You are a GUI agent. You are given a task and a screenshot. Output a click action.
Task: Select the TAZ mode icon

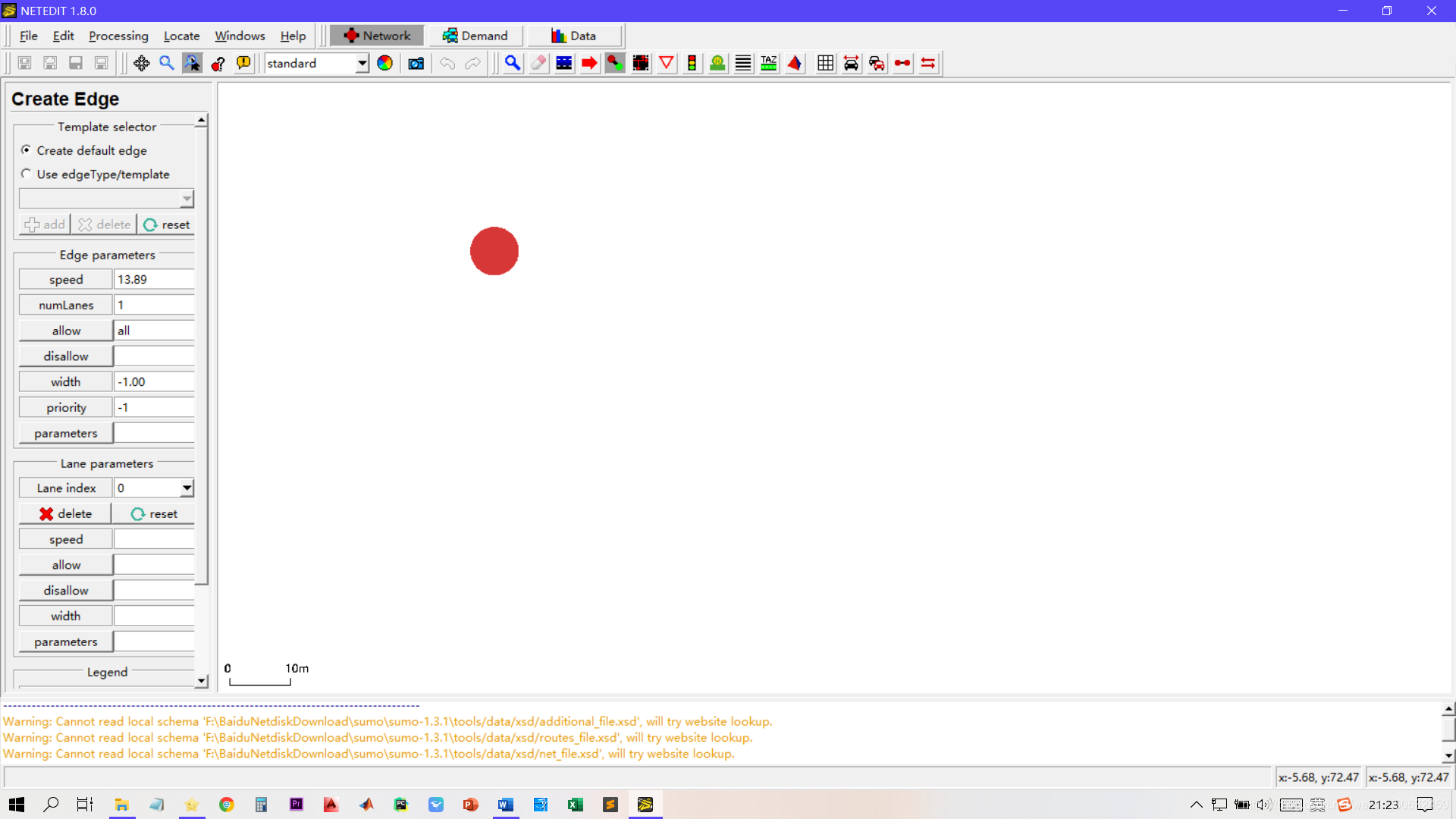(768, 63)
